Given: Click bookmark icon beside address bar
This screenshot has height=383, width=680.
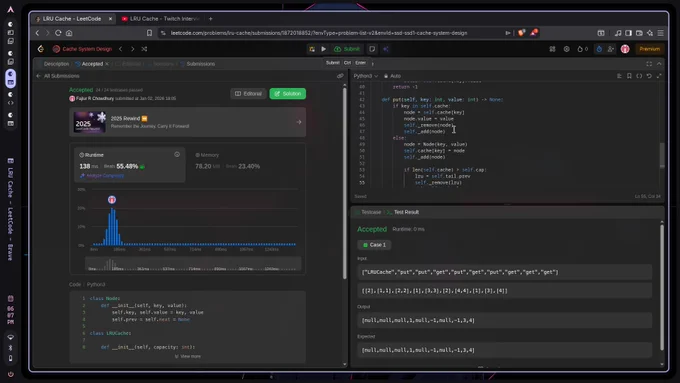Looking at the screenshot, I should coord(149,33).
